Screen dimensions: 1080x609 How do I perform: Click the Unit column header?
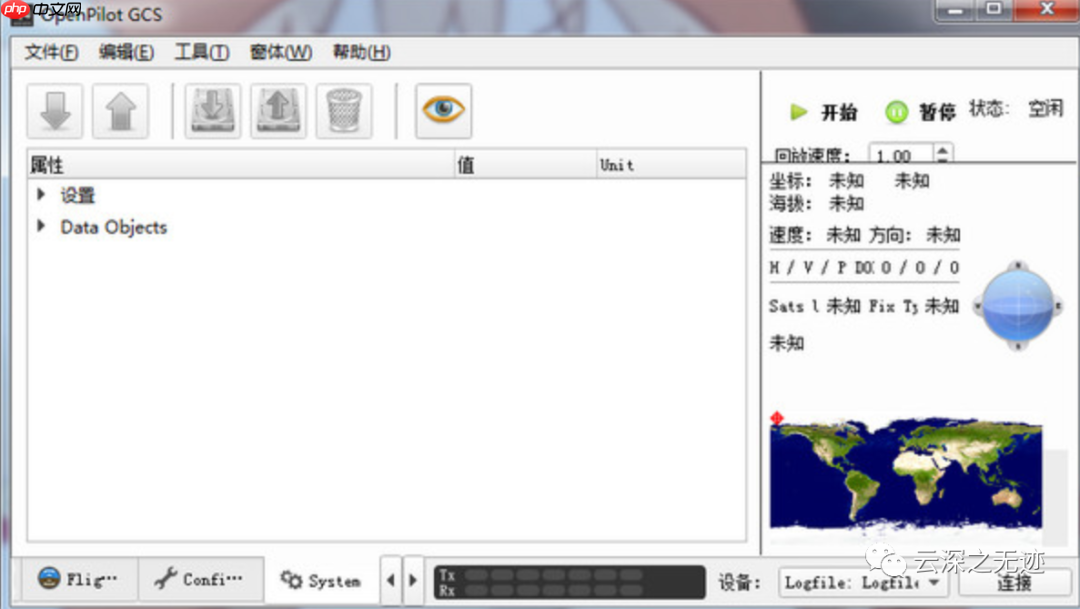point(671,165)
